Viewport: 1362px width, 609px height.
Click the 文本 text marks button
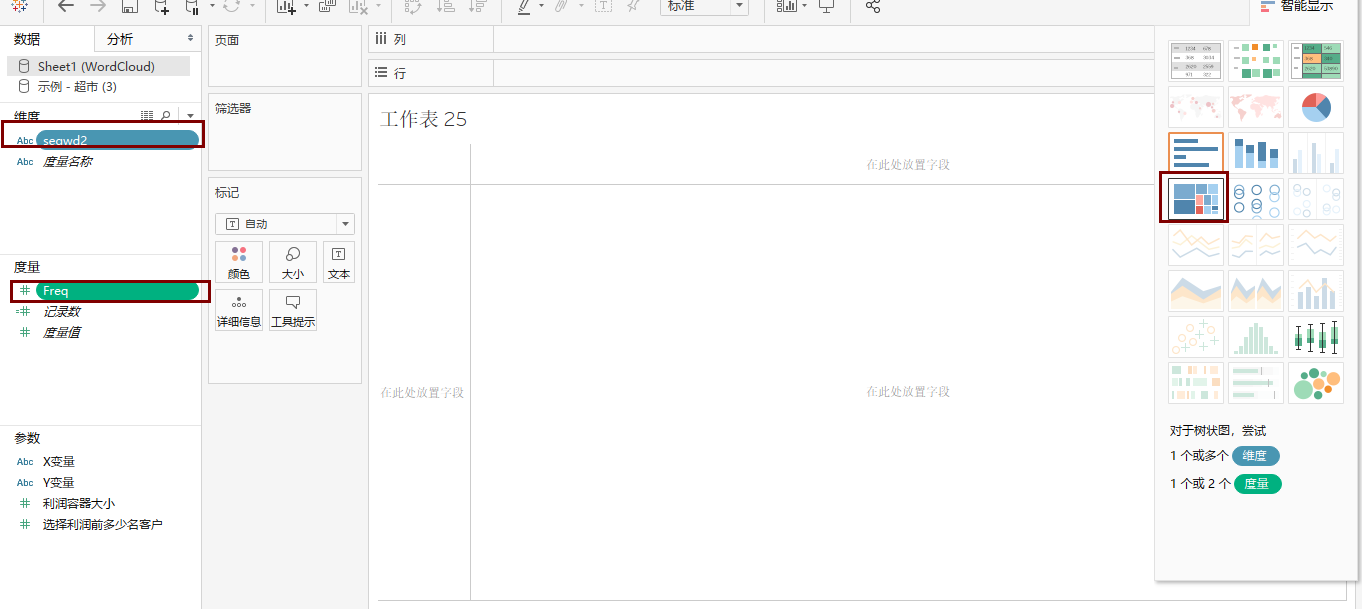pos(339,262)
